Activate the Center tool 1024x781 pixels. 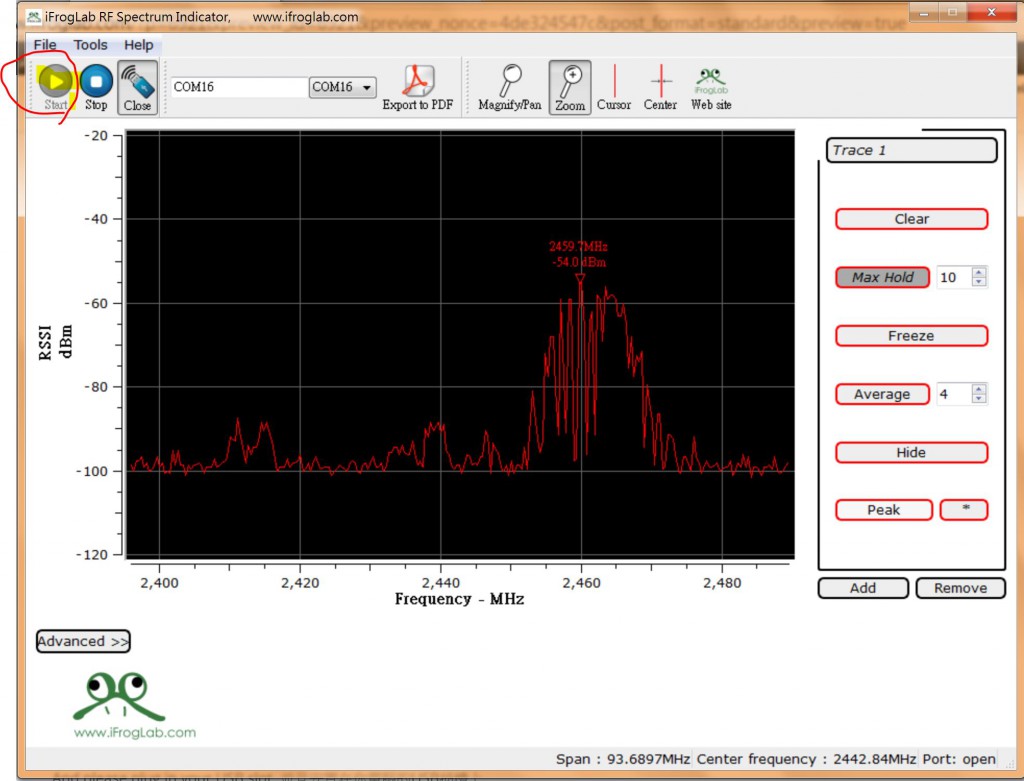[x=660, y=88]
